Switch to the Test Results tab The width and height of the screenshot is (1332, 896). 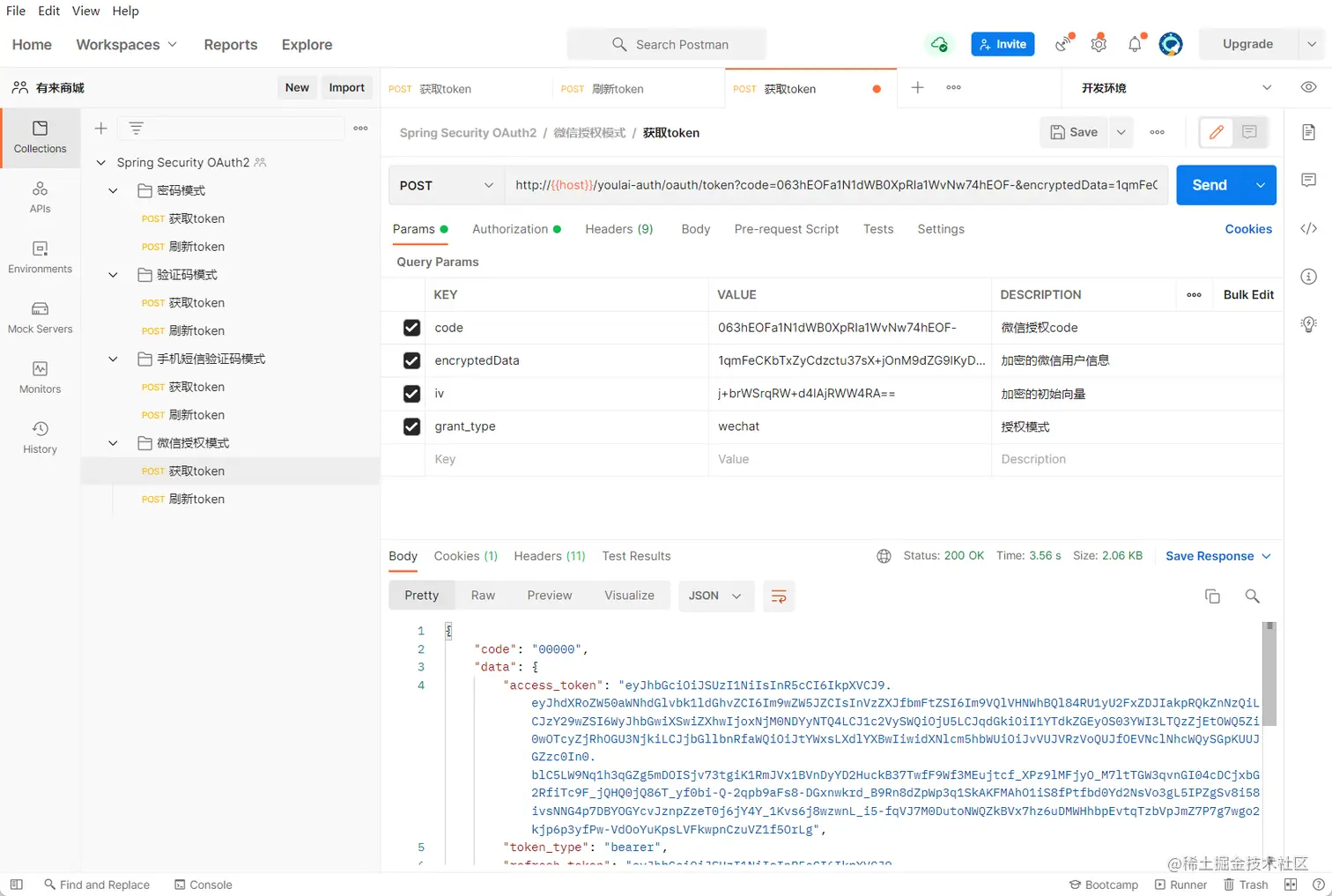click(636, 556)
